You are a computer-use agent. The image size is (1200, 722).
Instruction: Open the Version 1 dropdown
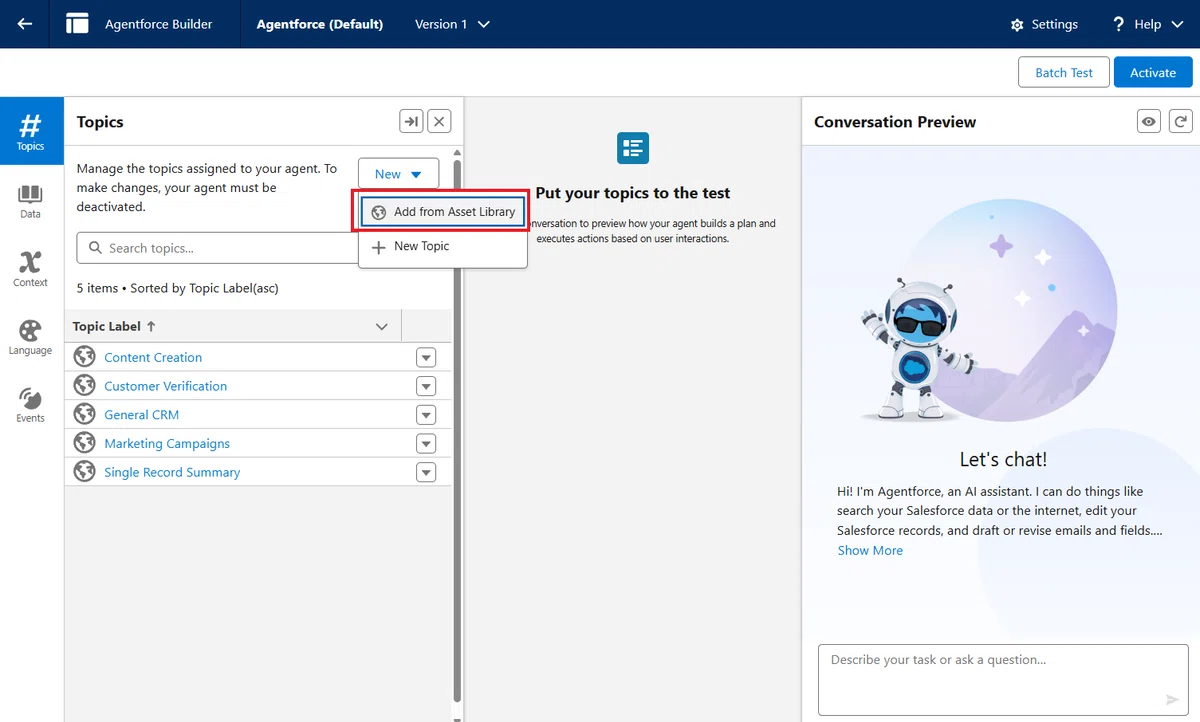click(452, 24)
